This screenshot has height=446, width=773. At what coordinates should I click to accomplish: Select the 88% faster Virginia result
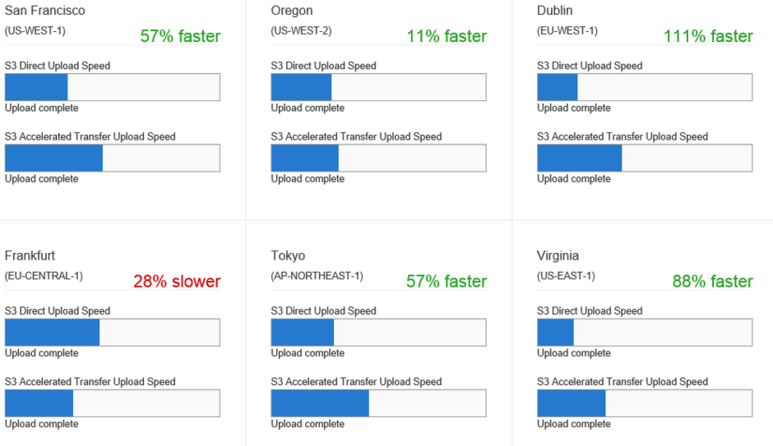coord(713,281)
